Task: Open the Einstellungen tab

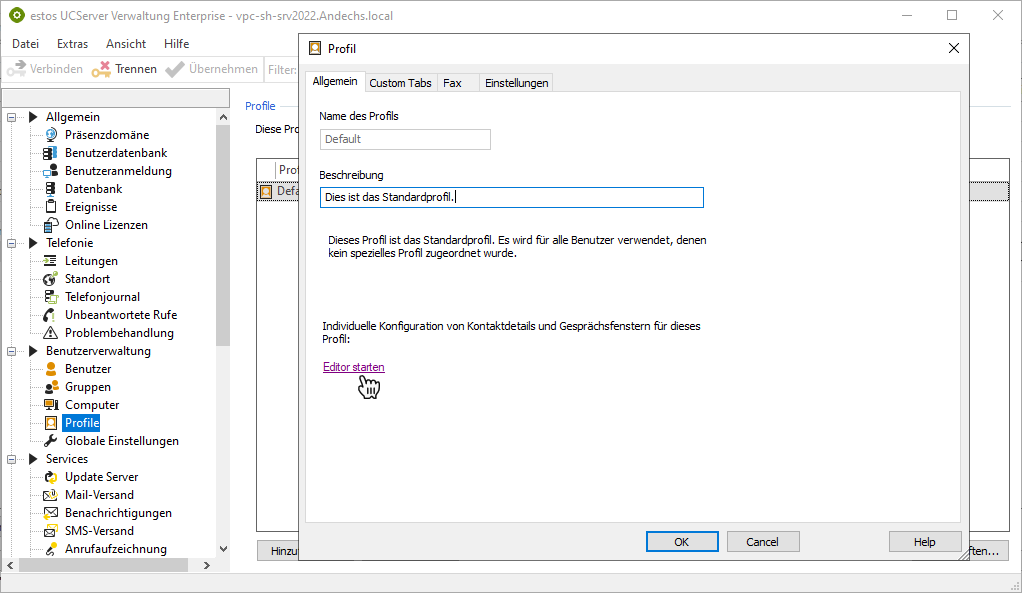Action: 516,83
